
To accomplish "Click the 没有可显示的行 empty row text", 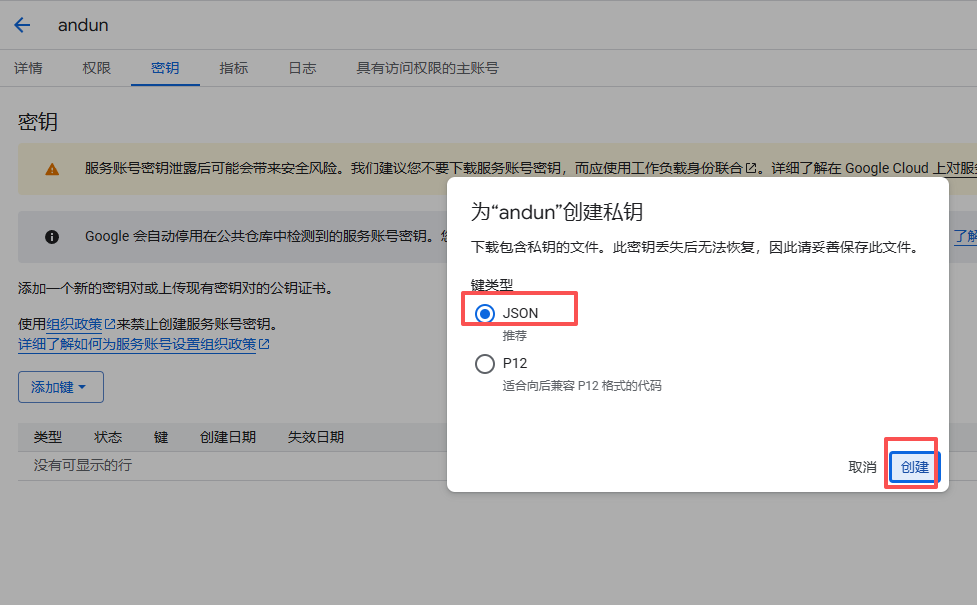I will coord(83,465).
